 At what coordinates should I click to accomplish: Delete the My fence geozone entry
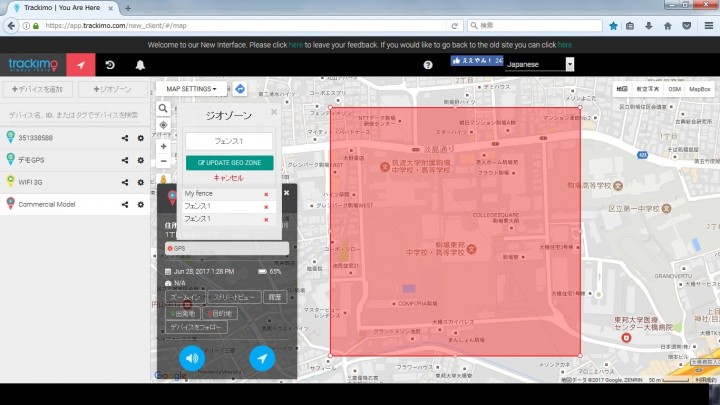(x=265, y=193)
